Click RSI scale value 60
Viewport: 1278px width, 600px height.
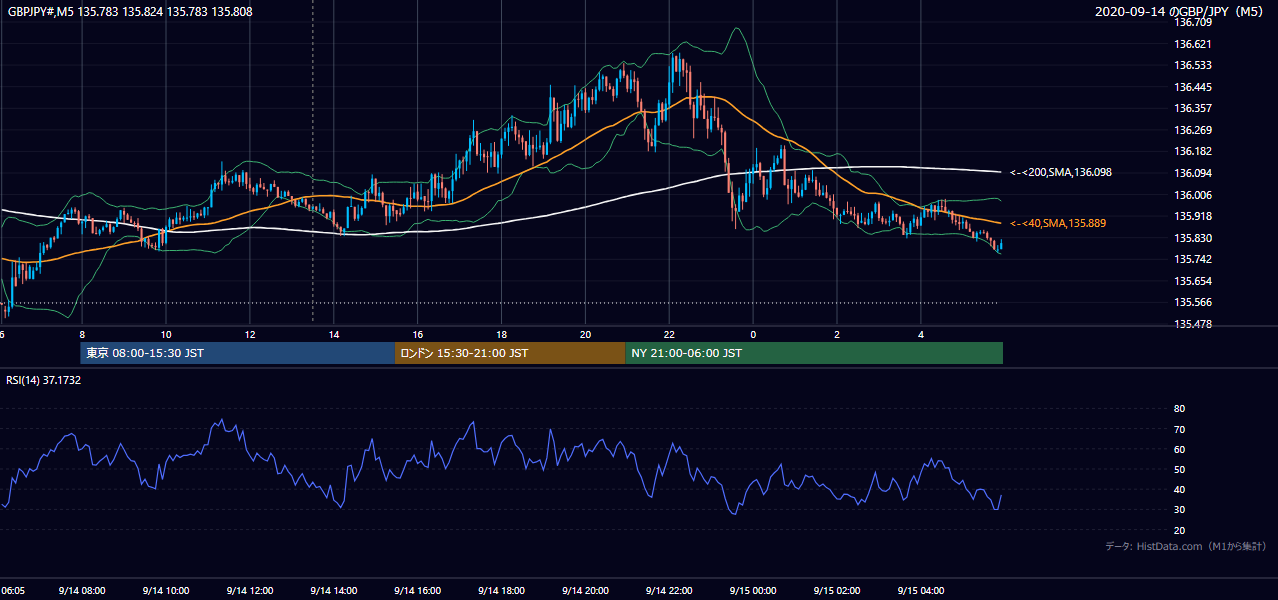point(1180,450)
